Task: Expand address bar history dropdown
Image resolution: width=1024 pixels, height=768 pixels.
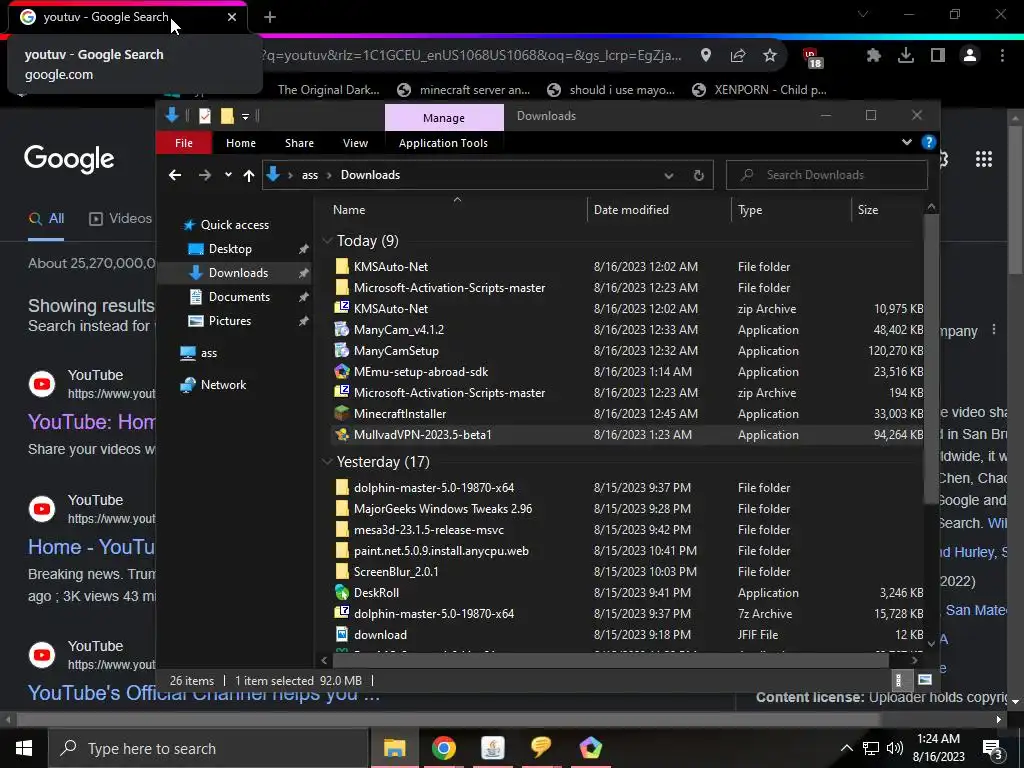Action: tap(669, 175)
